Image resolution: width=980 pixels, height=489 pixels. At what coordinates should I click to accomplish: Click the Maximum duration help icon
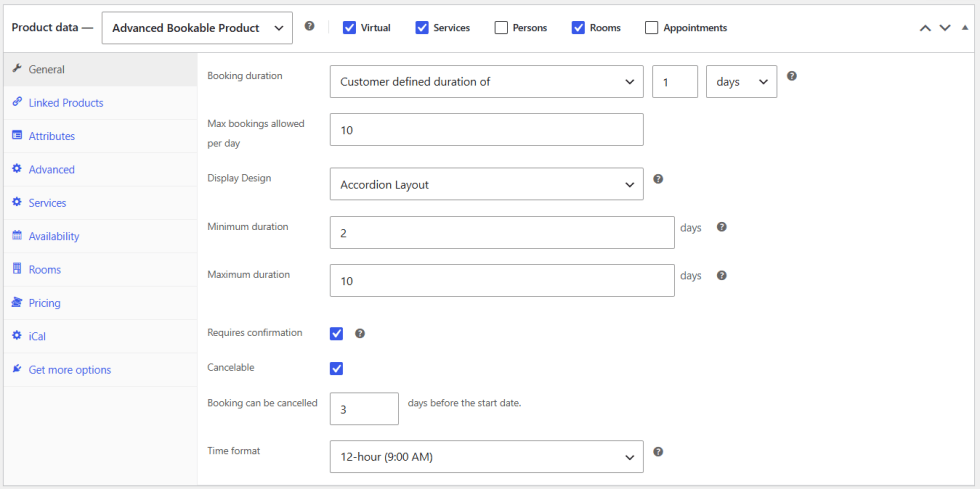pos(721,275)
